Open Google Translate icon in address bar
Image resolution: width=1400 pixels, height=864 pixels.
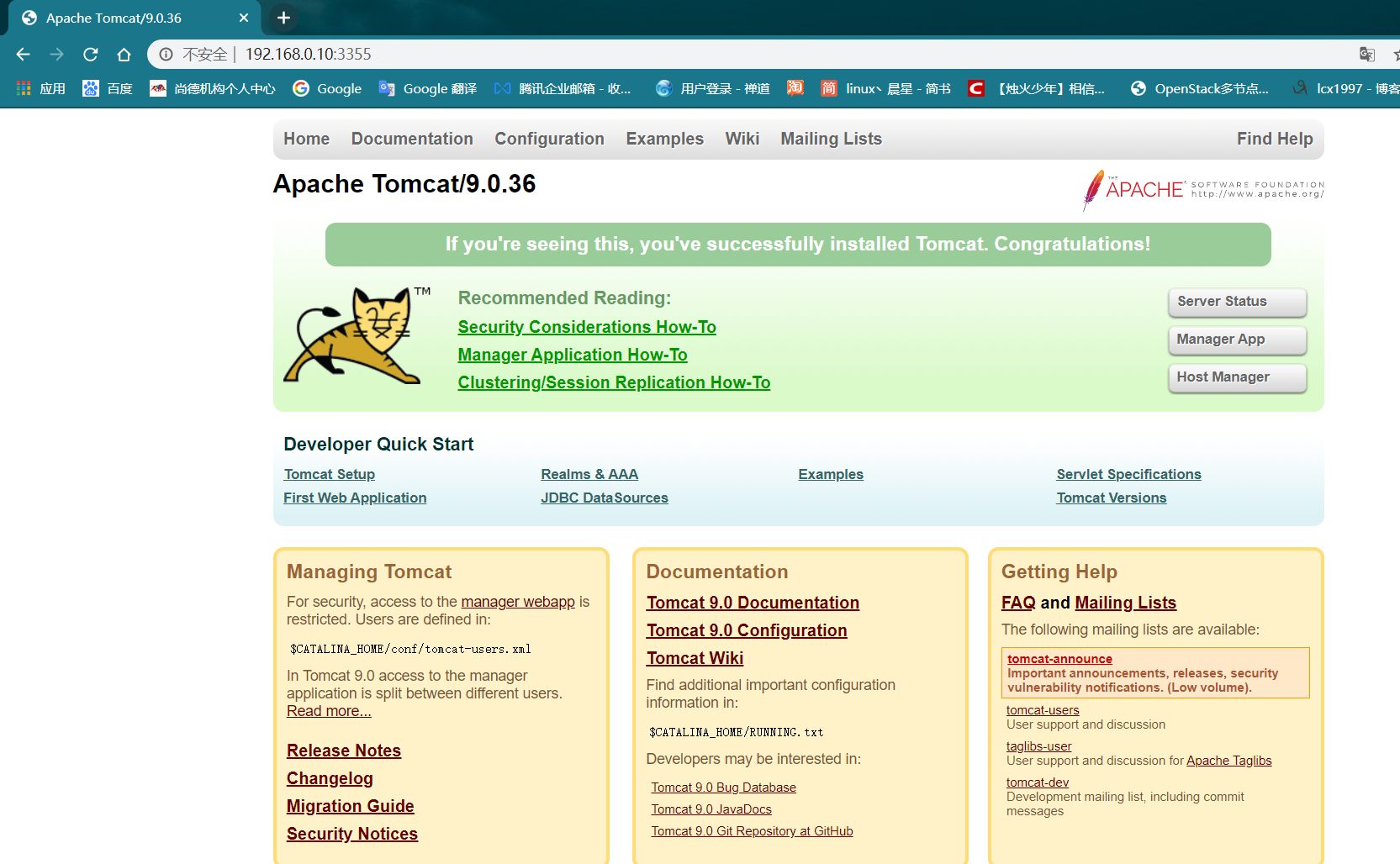[1367, 55]
